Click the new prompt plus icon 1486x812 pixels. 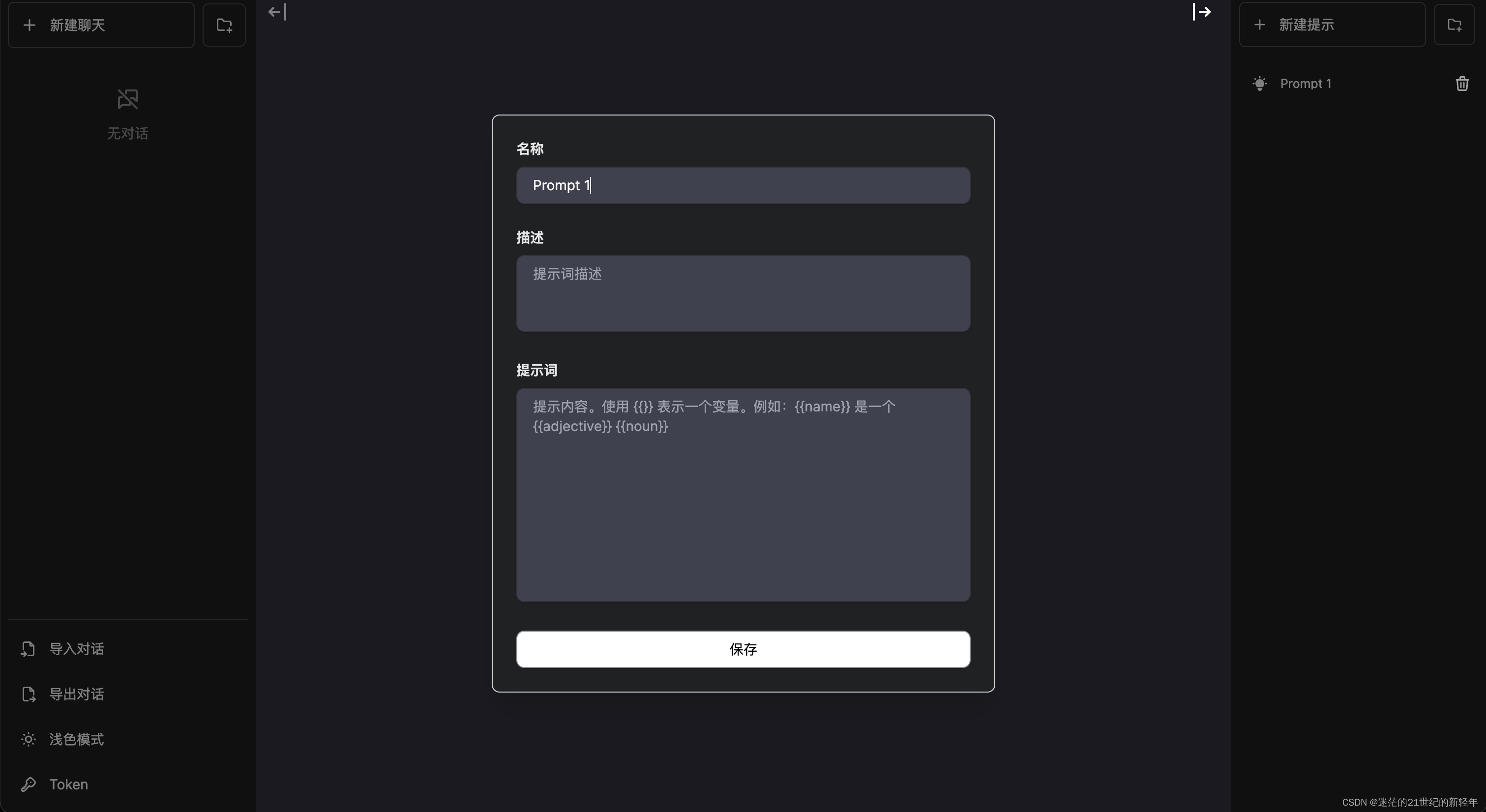point(1260,24)
